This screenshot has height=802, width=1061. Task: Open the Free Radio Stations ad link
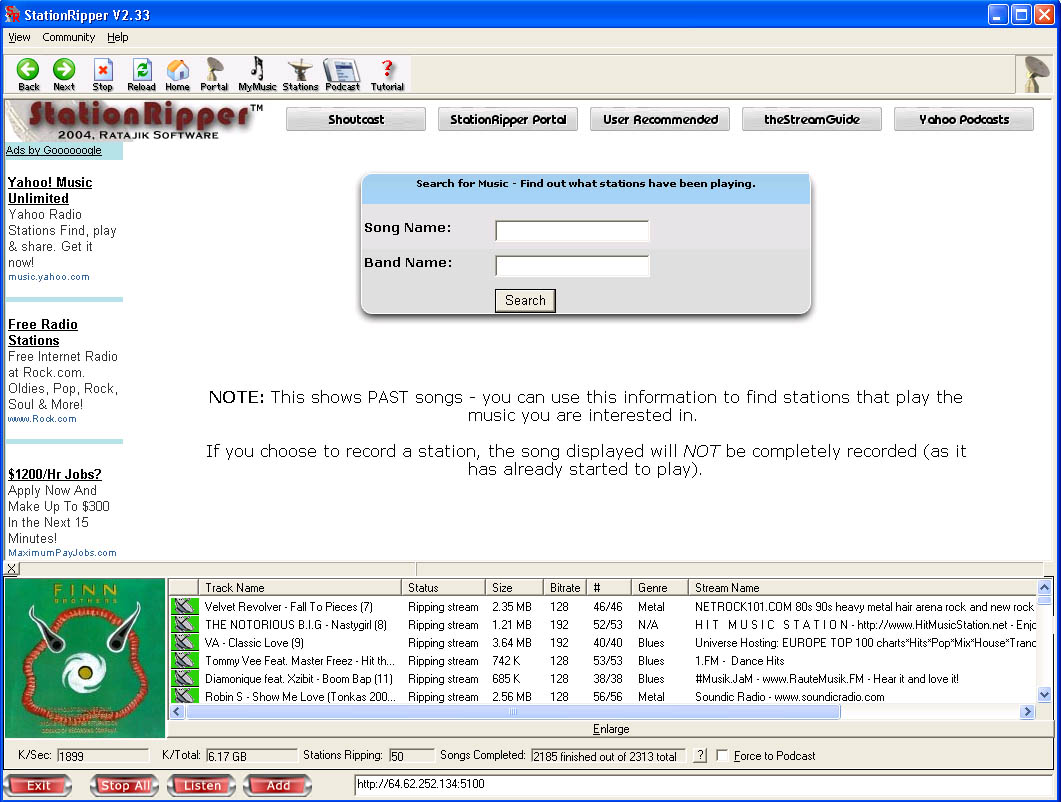coord(43,332)
